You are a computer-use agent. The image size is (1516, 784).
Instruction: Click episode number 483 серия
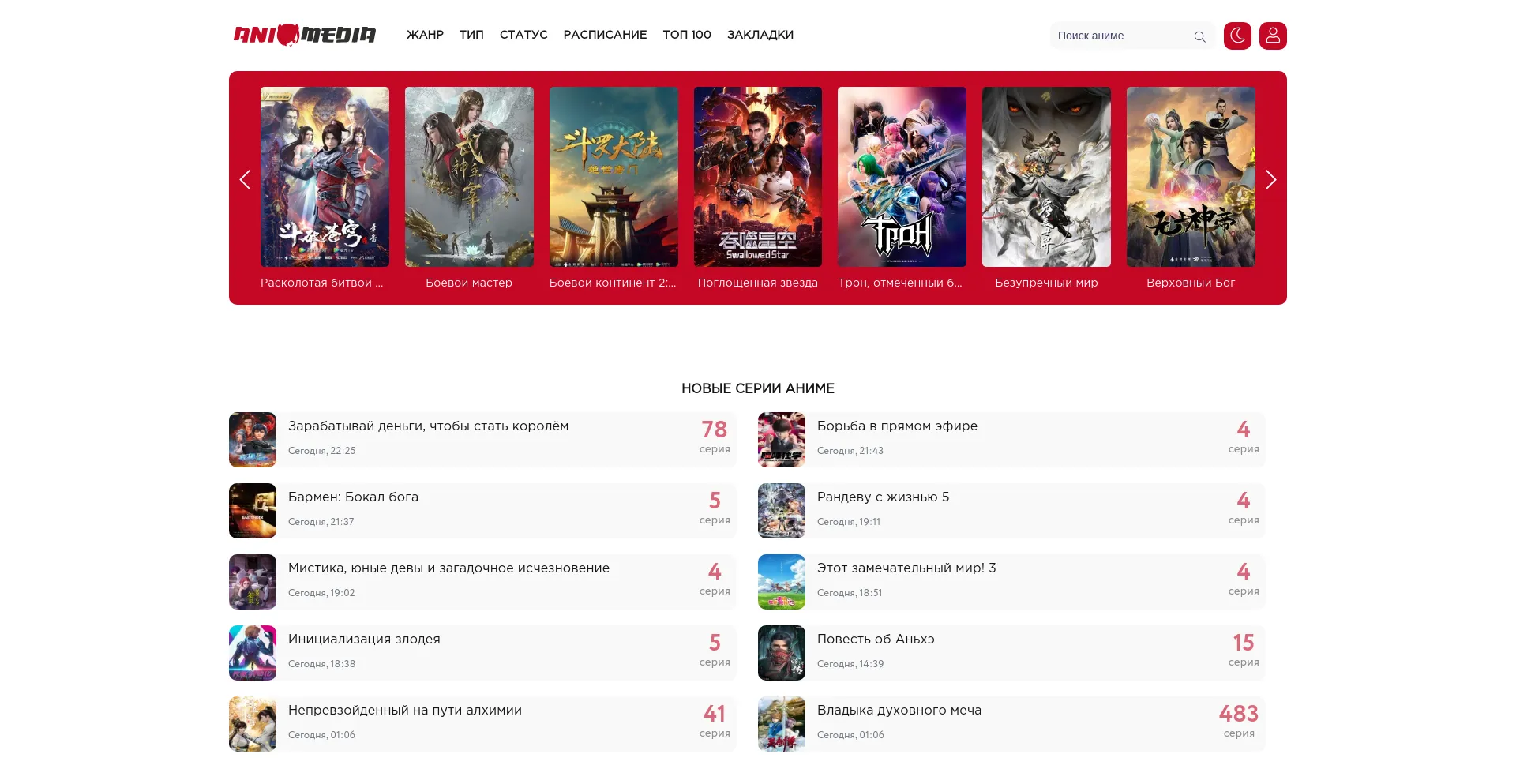tap(1239, 721)
